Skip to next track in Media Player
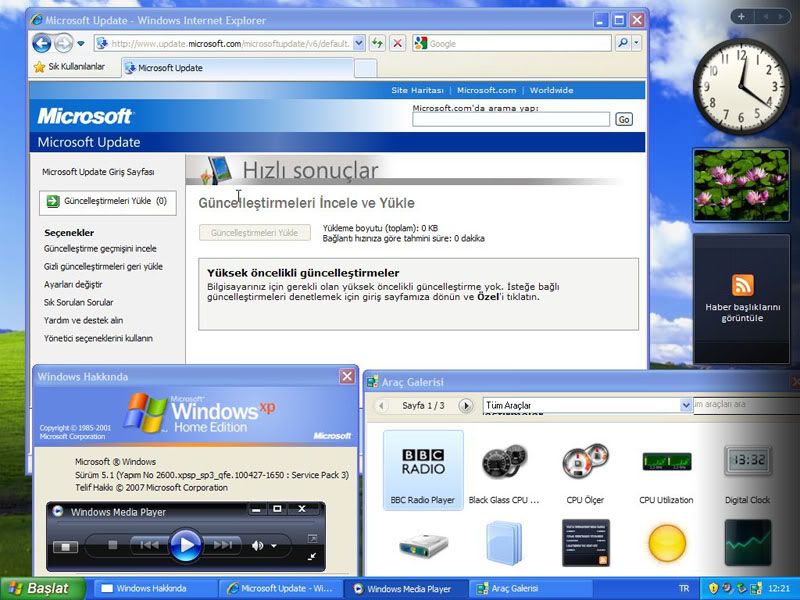 [x=223, y=545]
